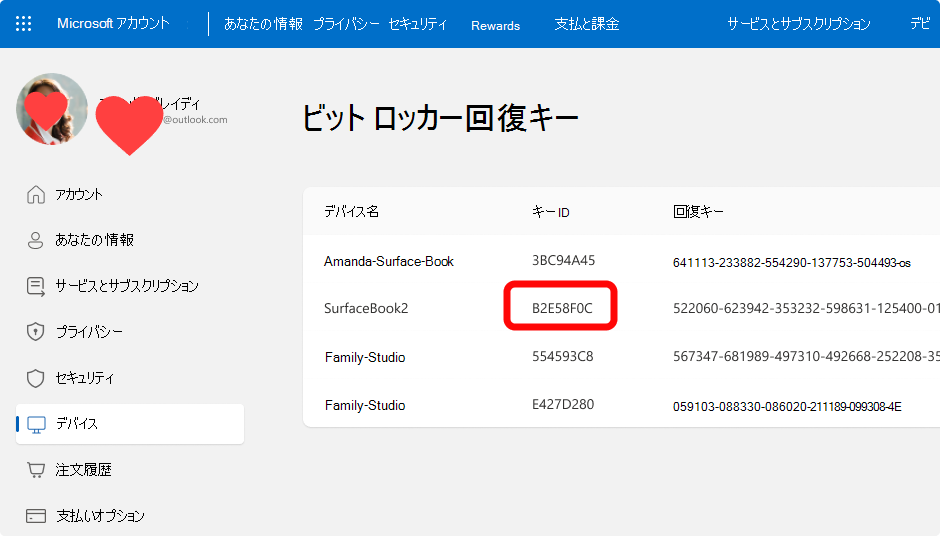The height and width of the screenshot is (536, 940).
Task: Go to アカウント in the sidebar
Action: tap(79, 194)
